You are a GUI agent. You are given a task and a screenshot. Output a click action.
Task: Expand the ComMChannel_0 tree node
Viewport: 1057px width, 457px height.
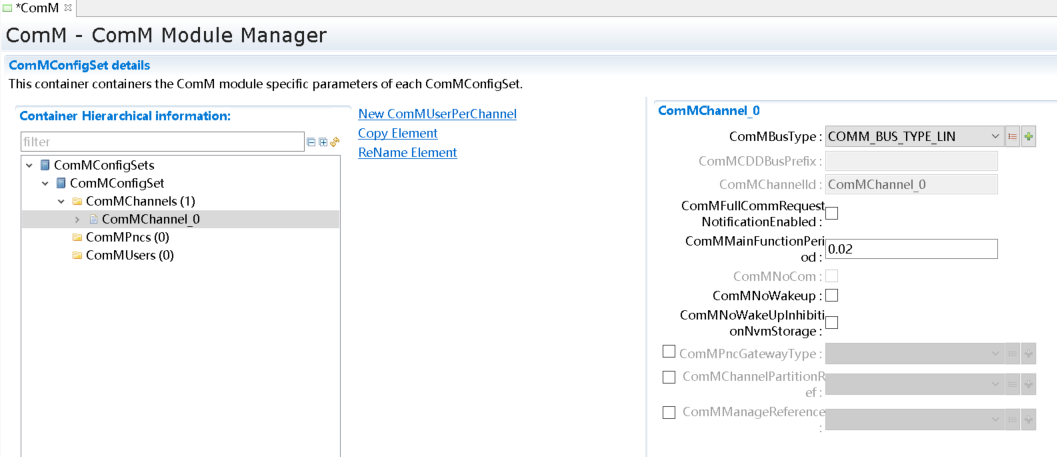(78, 219)
